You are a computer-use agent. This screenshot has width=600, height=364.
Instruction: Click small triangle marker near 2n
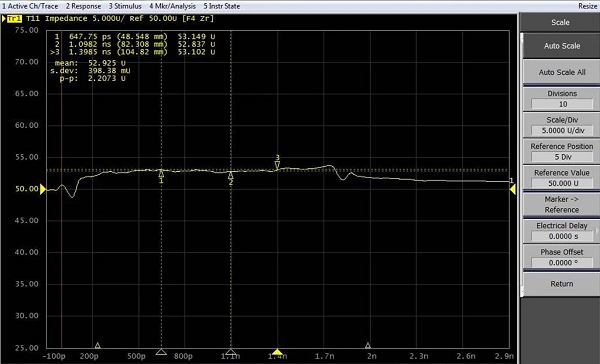coord(368,346)
